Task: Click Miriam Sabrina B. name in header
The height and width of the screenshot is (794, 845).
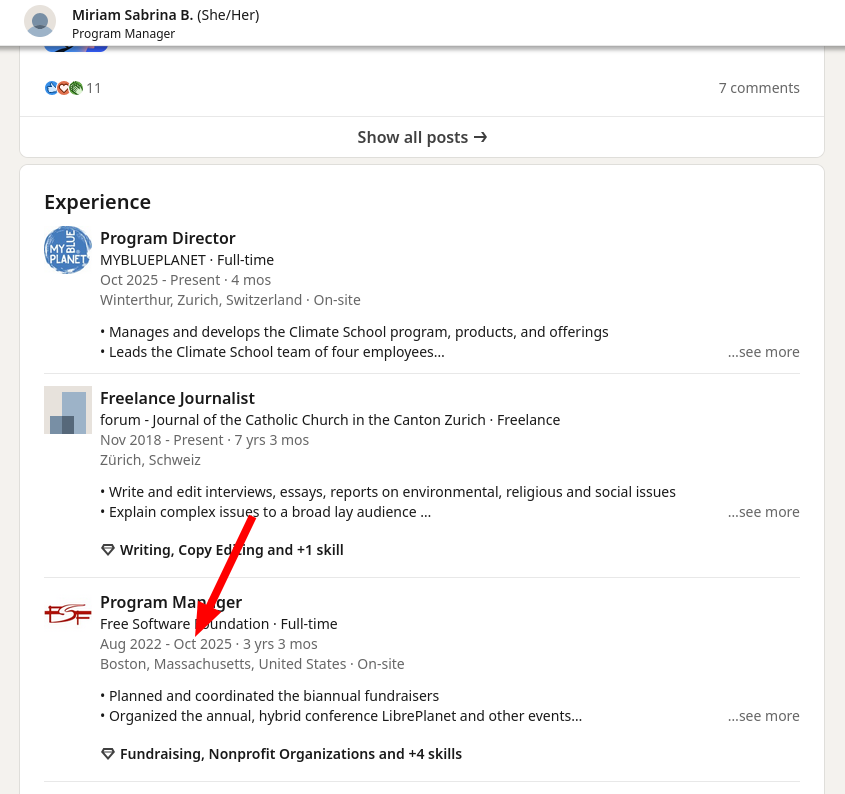Action: pos(132,15)
